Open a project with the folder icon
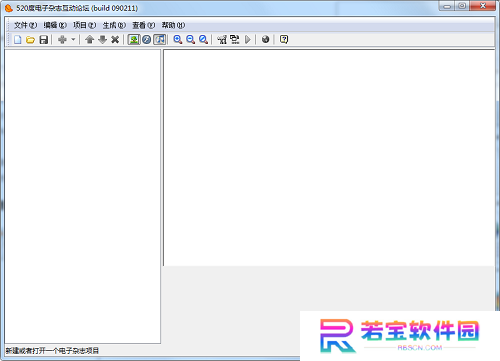The height and width of the screenshot is (361, 500). 31,40
